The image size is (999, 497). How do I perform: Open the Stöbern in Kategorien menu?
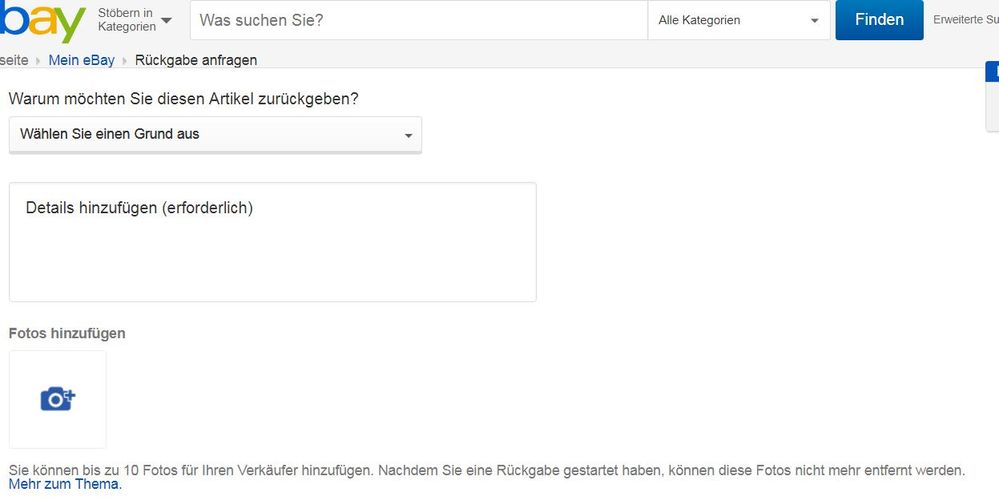(x=126, y=20)
